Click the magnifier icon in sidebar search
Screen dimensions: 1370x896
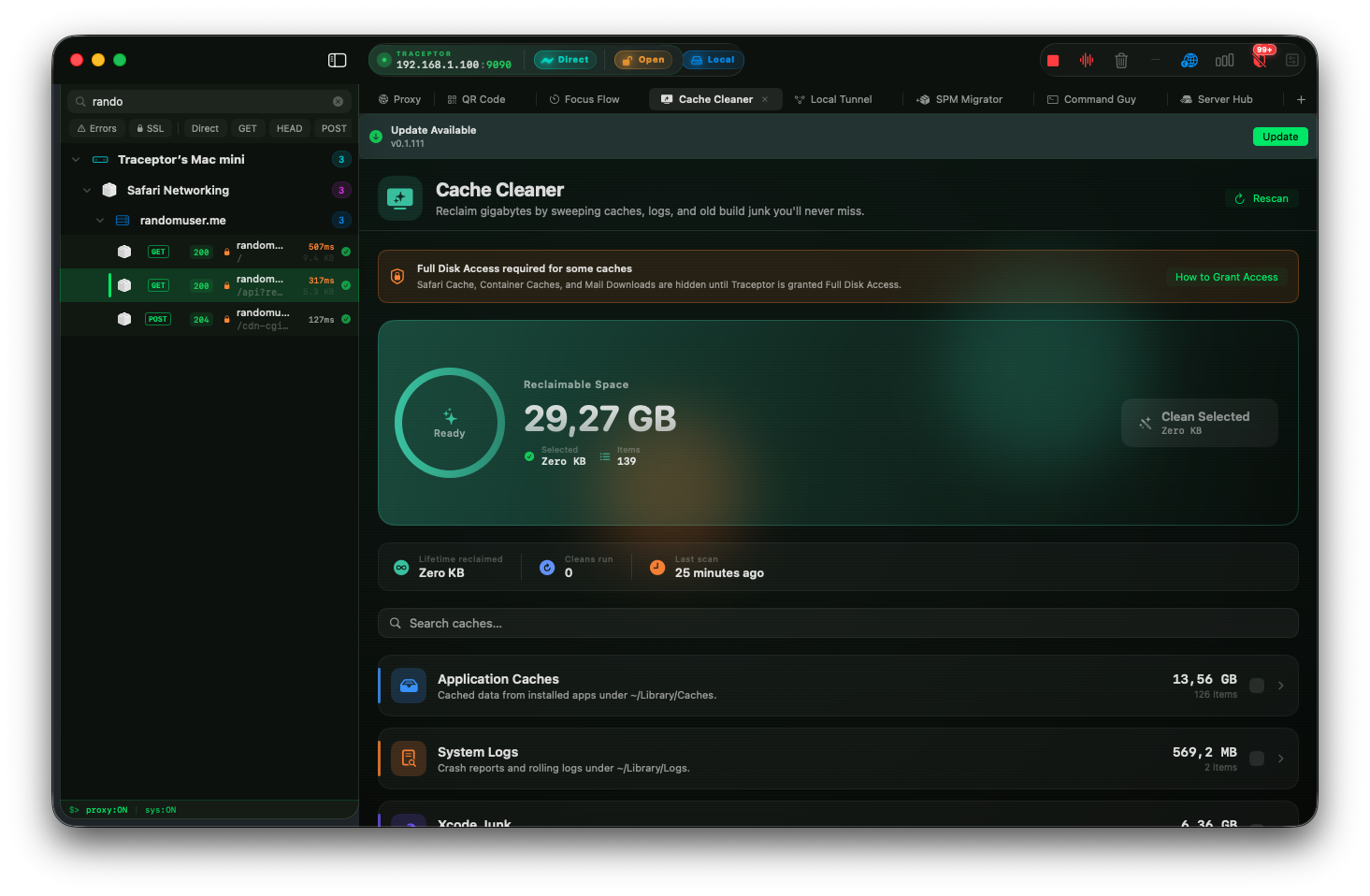point(81,102)
